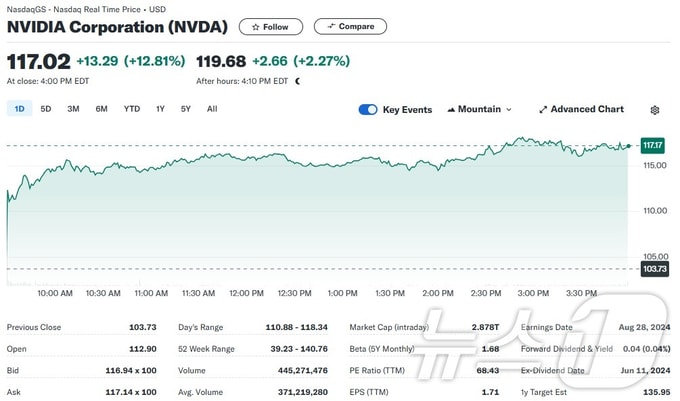Viewport: 680px width, 401px height.
Task: Follow NVIDIA Corporation stock
Action: (271, 27)
